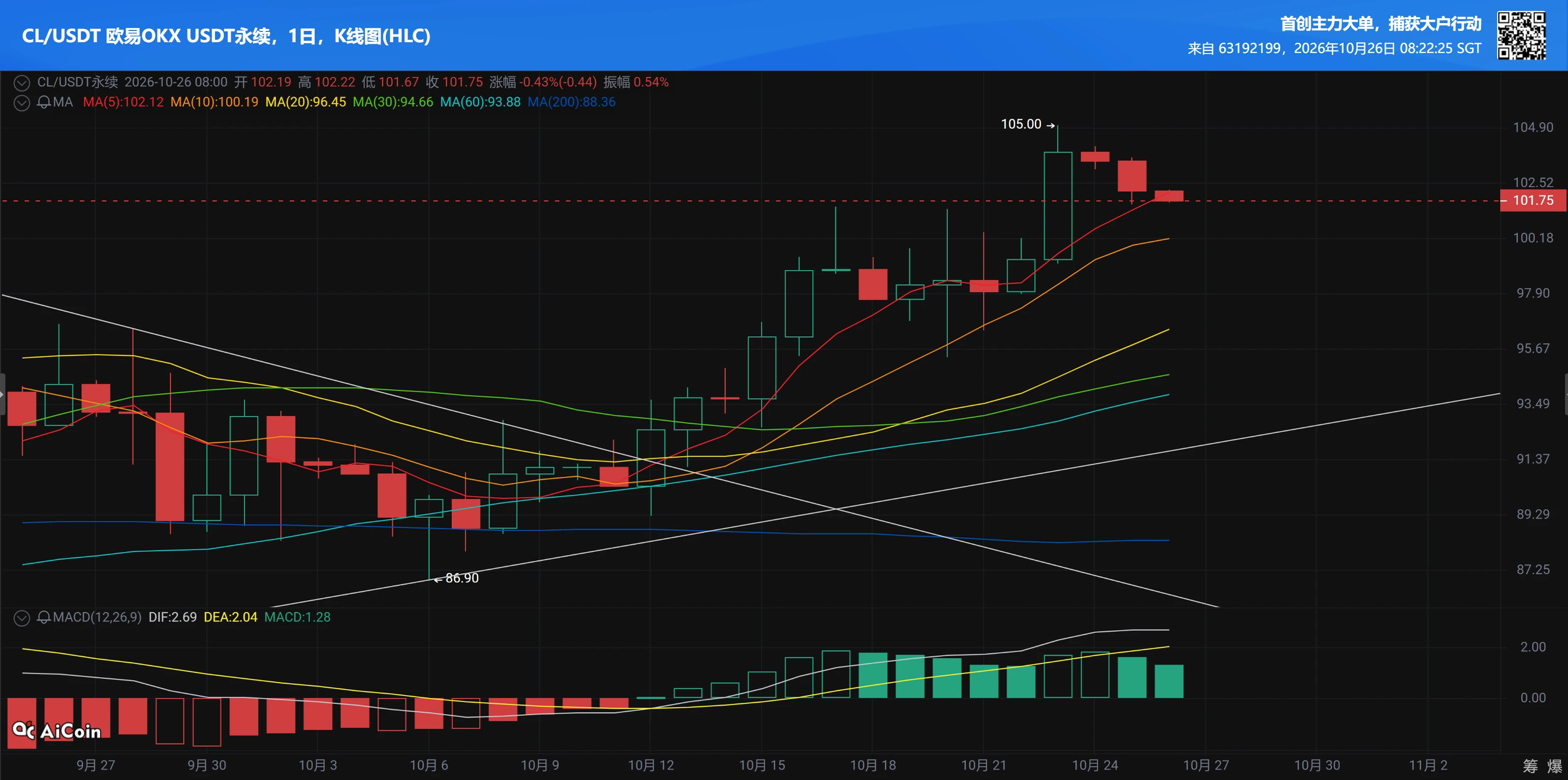The image size is (1568, 780).
Task: Click the bell alert icon next to MA
Action: coord(44,102)
